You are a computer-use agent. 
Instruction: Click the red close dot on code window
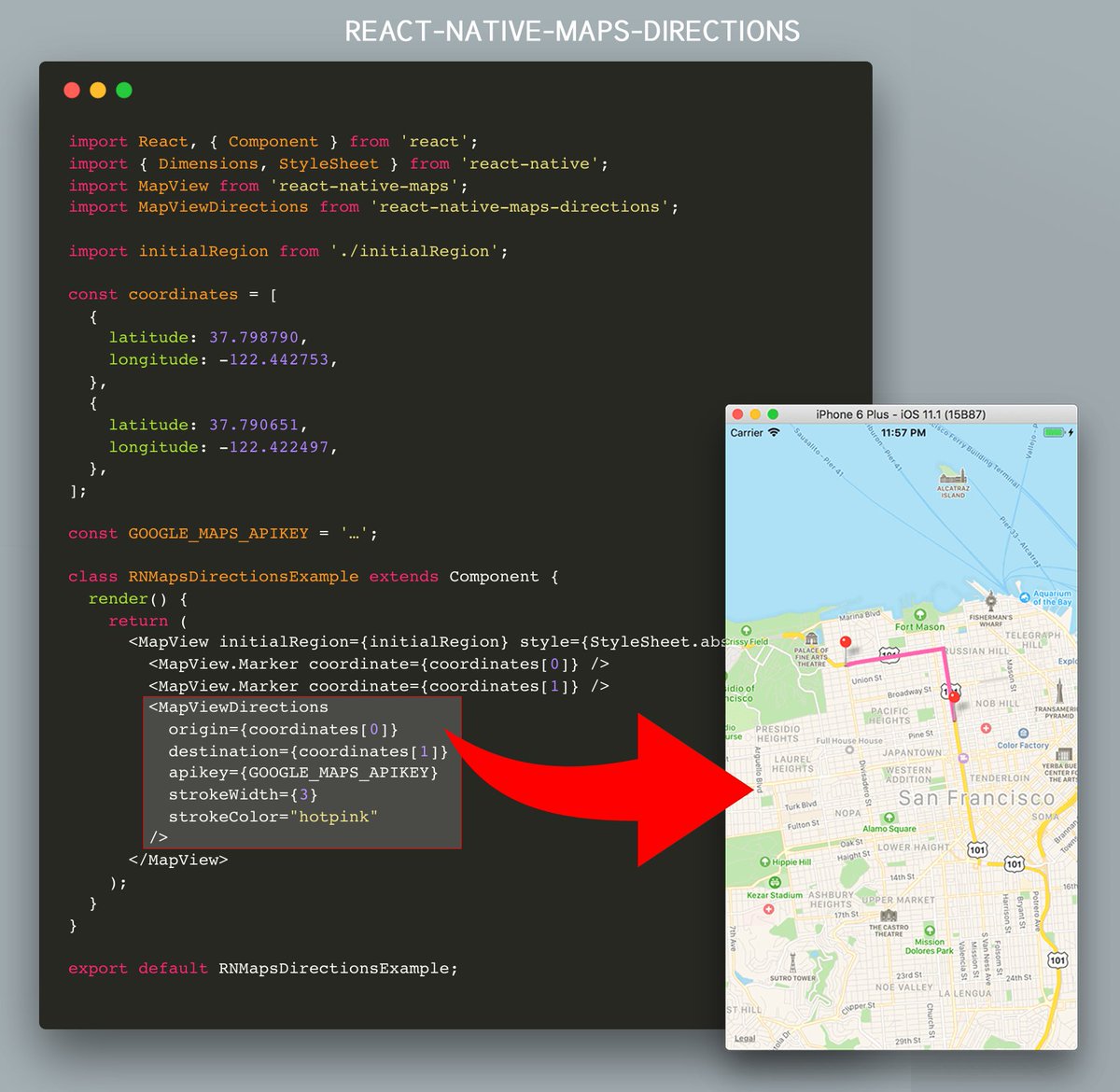pos(72,90)
